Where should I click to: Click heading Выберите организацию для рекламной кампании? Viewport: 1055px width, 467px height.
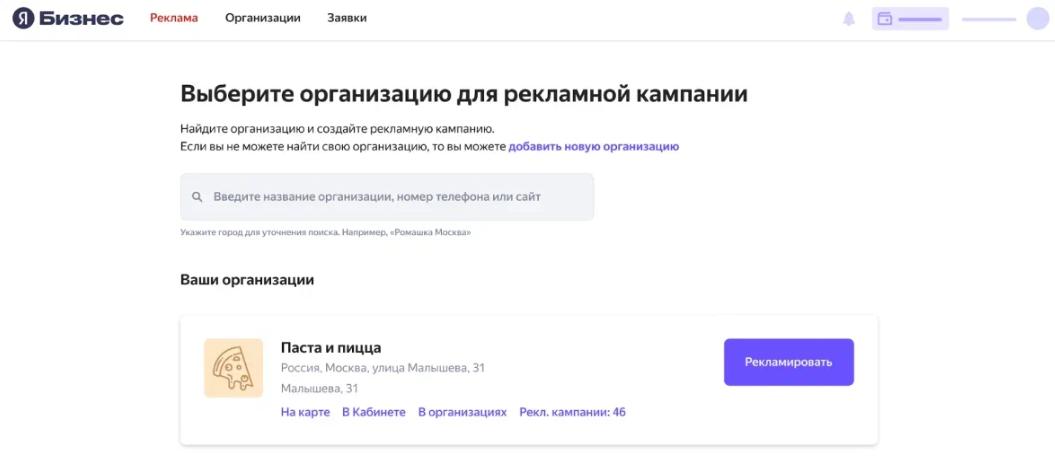[464, 94]
